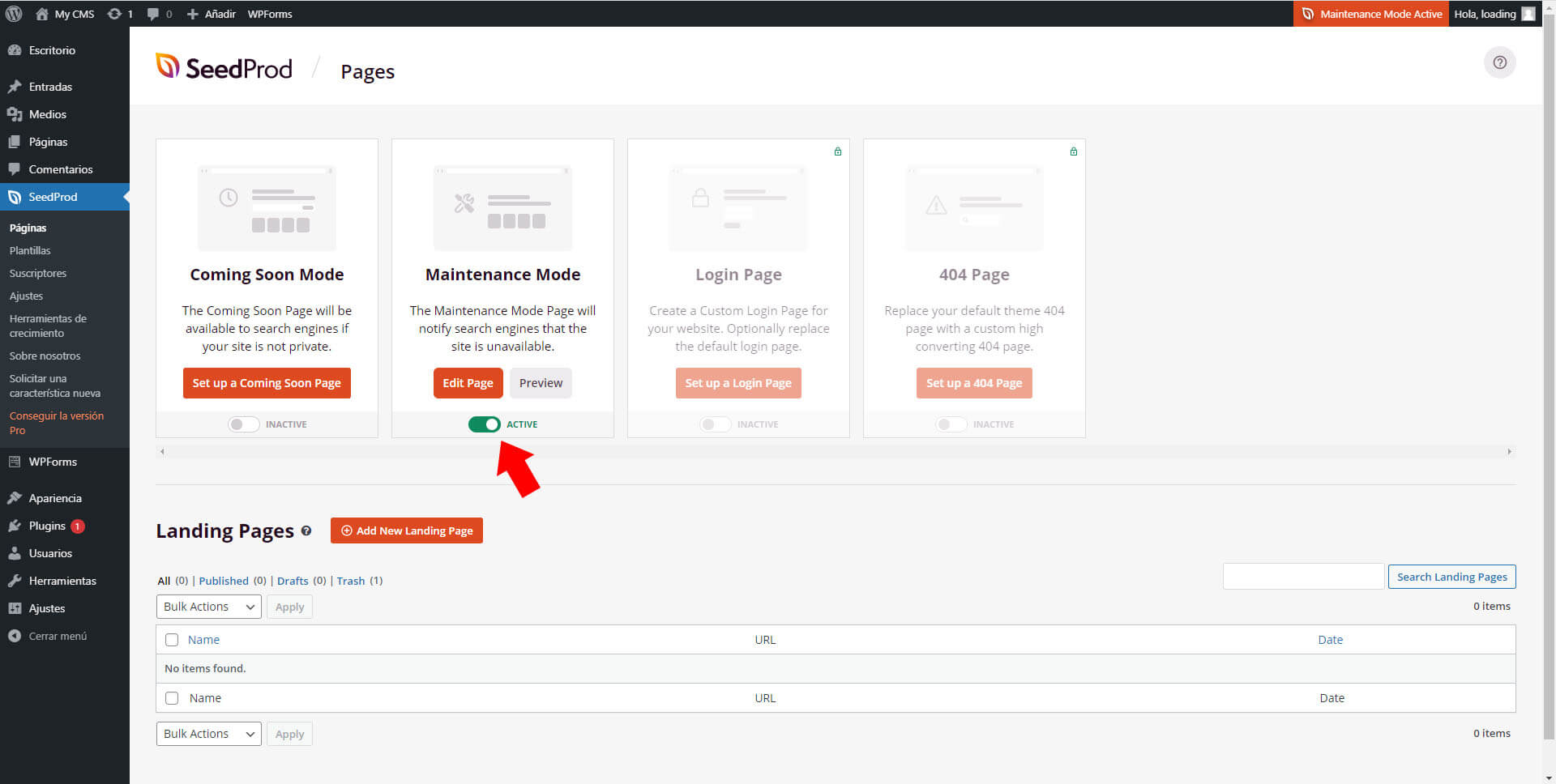Image resolution: width=1556 pixels, height=784 pixels.
Task: Open Herramientas menu
Action: pyautogui.click(x=65, y=581)
